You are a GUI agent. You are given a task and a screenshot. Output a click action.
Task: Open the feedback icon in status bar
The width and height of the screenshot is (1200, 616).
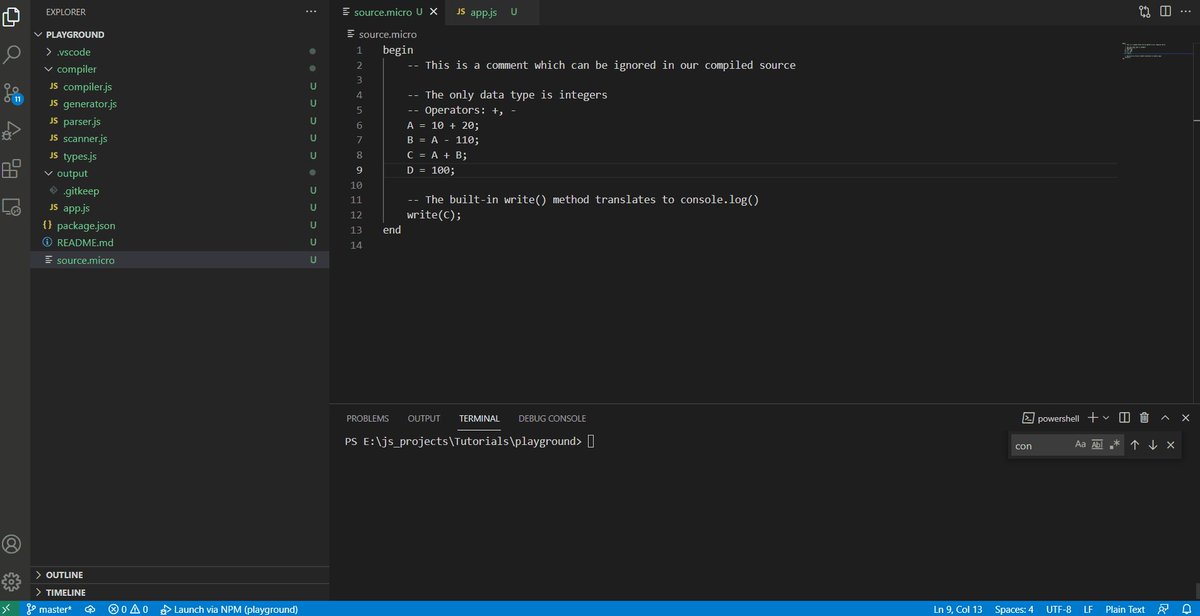(1162, 609)
